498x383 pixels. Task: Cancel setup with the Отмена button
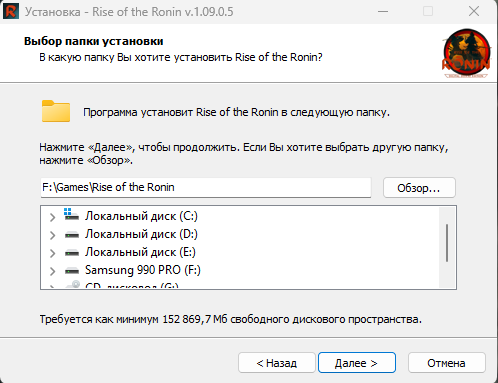[447, 363]
